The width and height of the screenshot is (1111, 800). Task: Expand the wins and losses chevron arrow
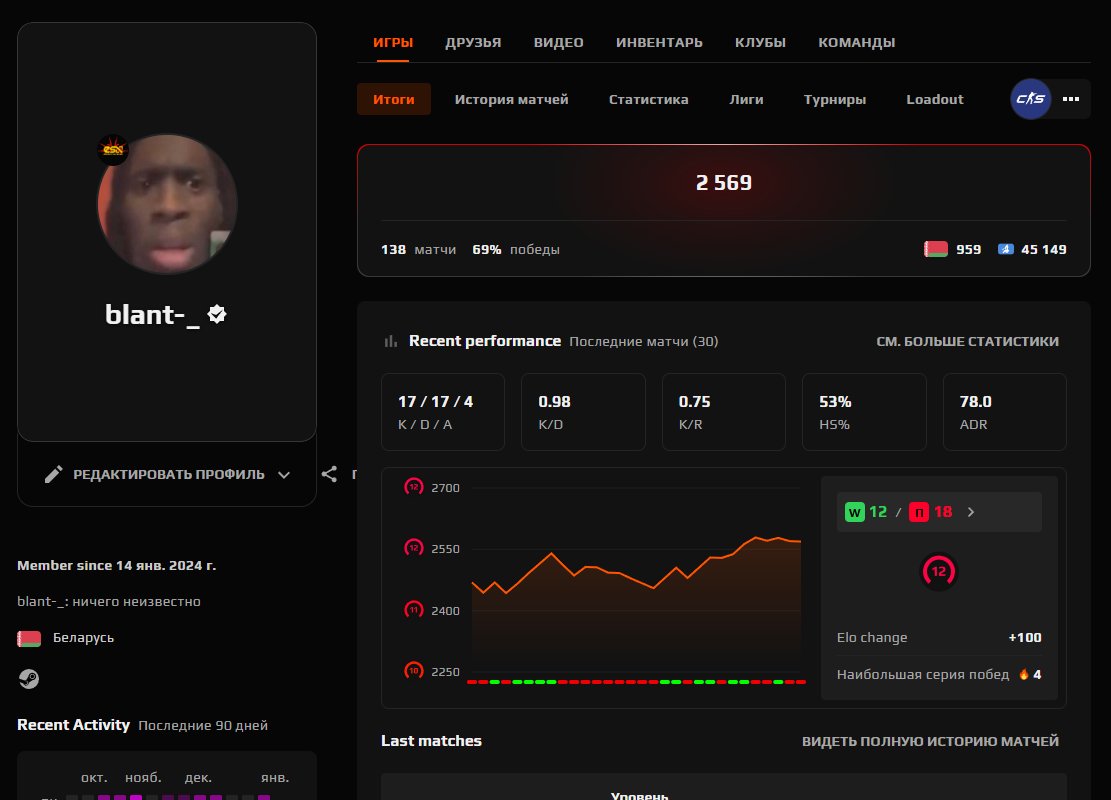[970, 512]
